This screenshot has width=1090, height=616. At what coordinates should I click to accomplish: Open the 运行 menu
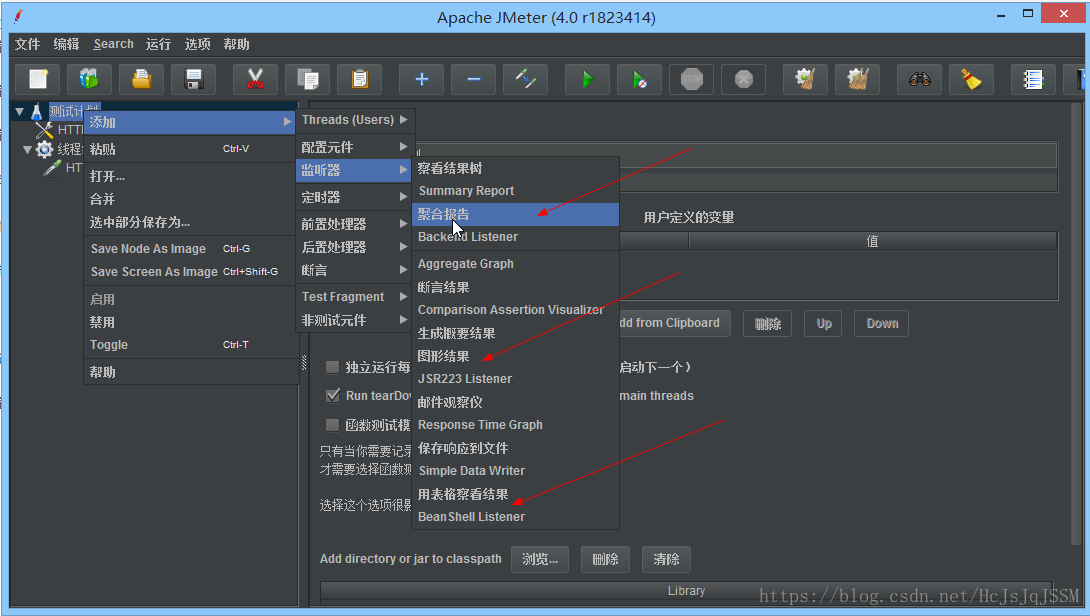158,44
